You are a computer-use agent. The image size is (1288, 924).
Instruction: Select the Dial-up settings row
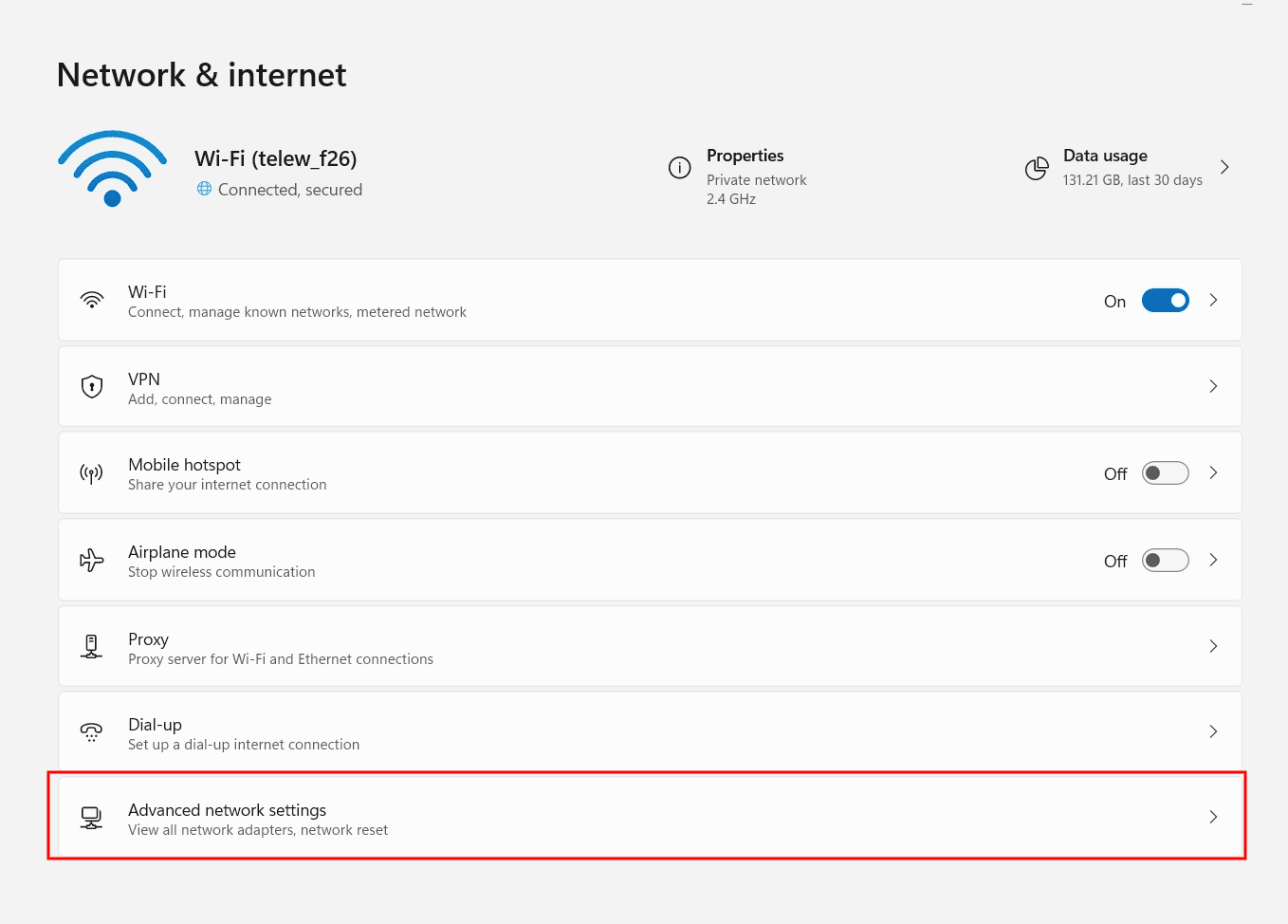point(649,731)
